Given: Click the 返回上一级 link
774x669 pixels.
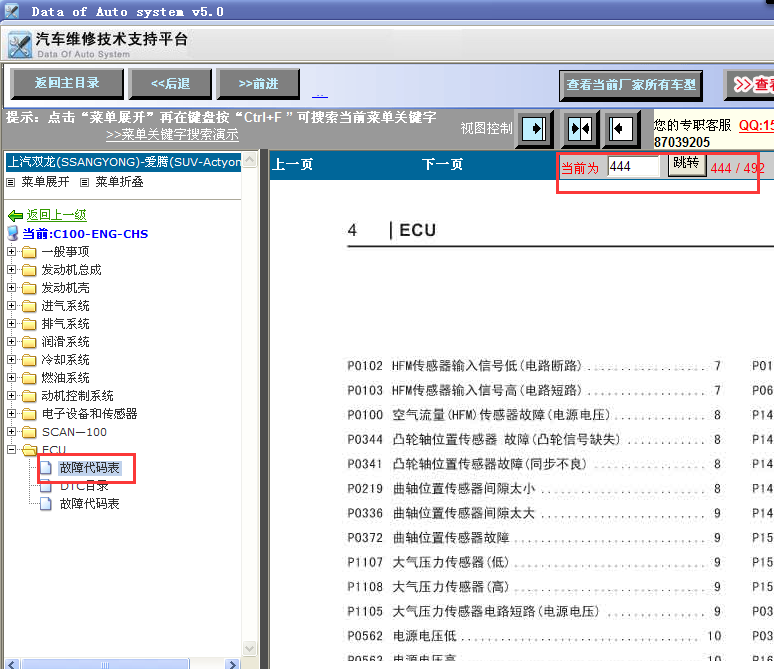Looking at the screenshot, I should (x=56, y=215).
